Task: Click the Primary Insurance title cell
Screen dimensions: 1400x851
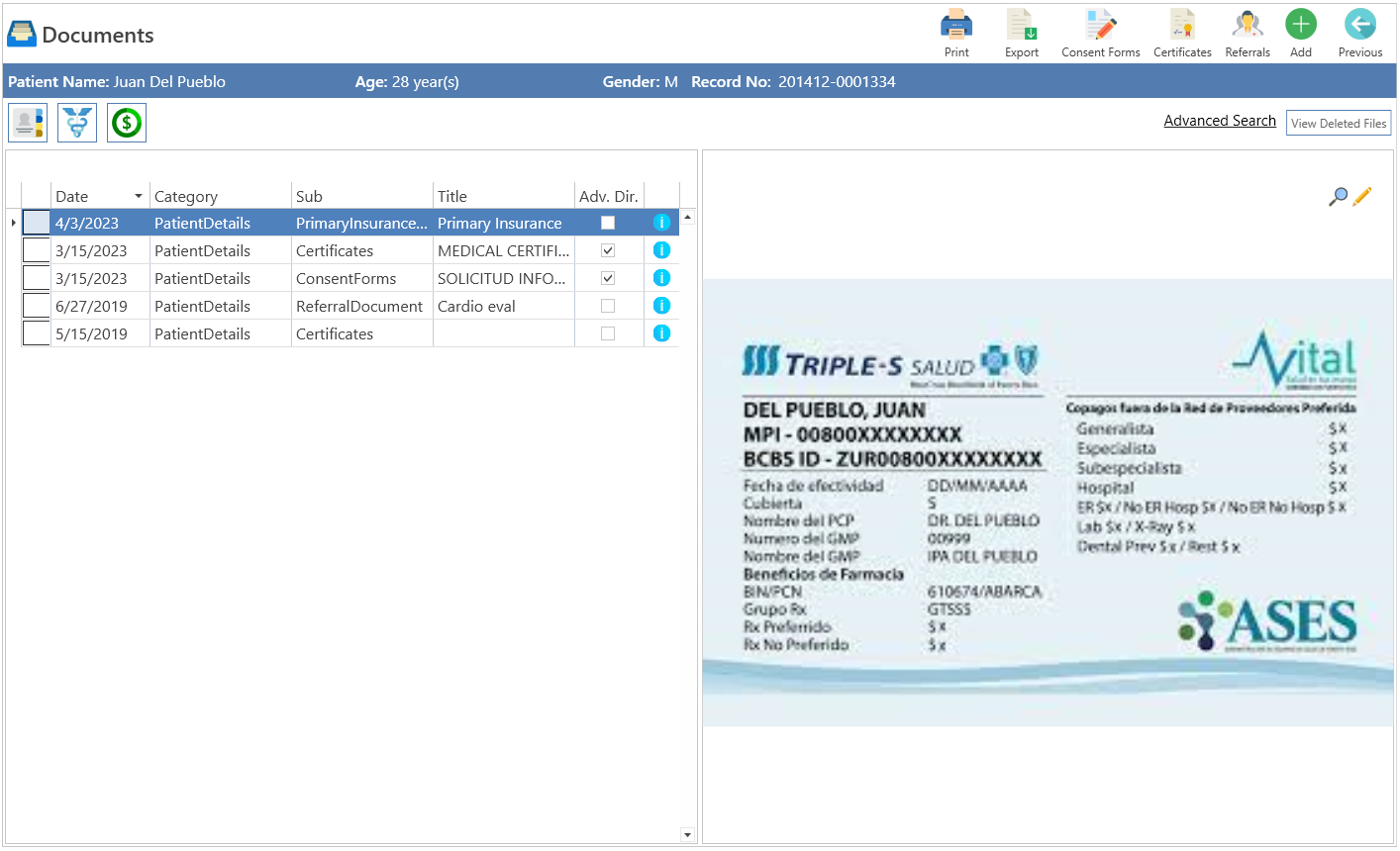Action: [504, 223]
